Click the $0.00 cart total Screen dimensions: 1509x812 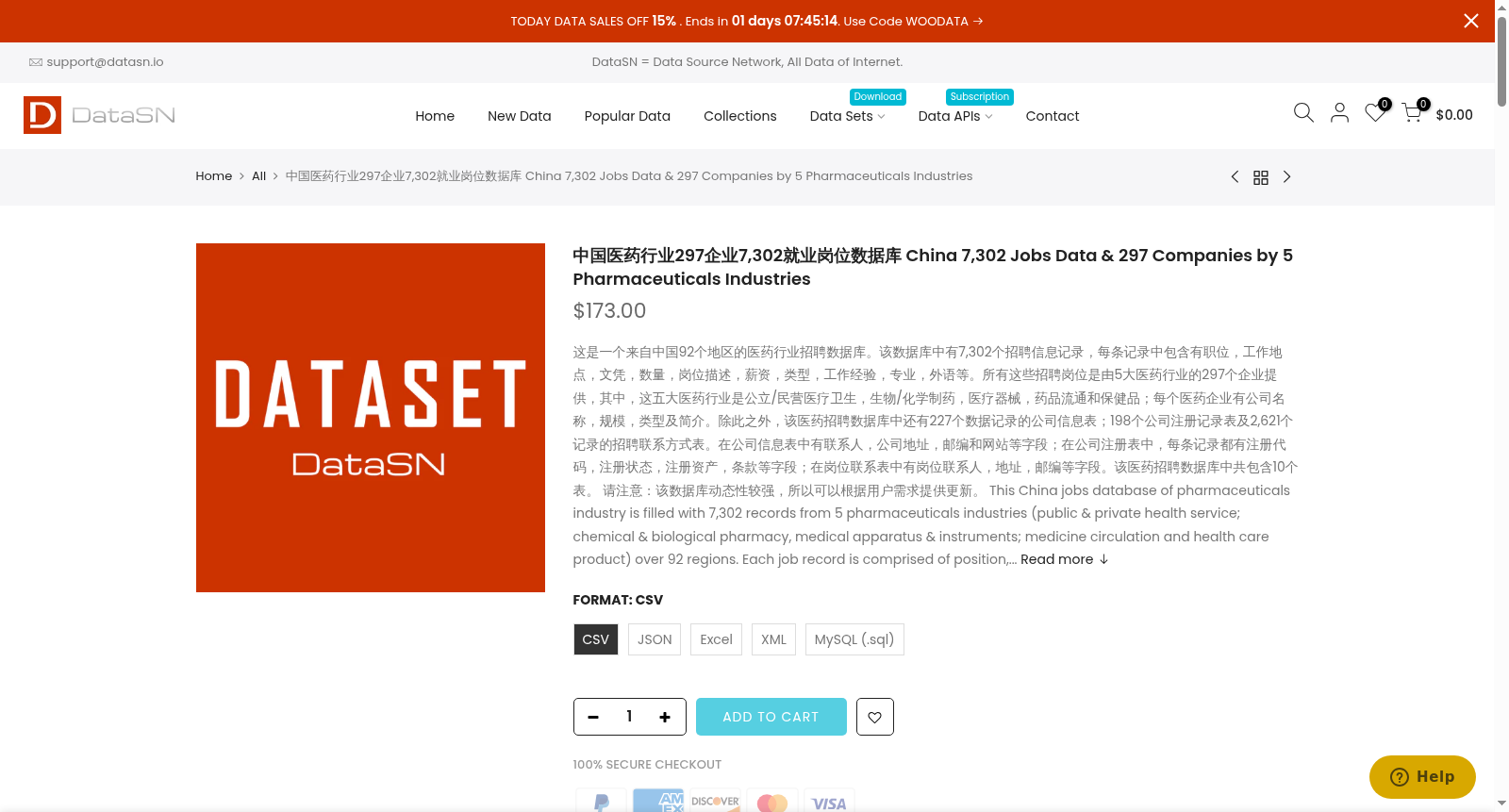click(1454, 115)
